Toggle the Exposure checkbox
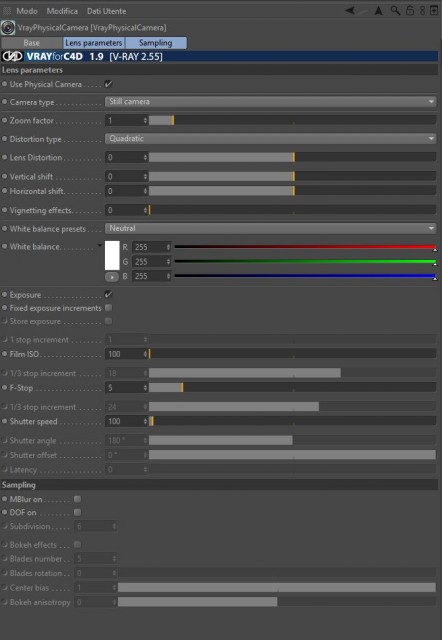442x640 pixels. tap(109, 294)
